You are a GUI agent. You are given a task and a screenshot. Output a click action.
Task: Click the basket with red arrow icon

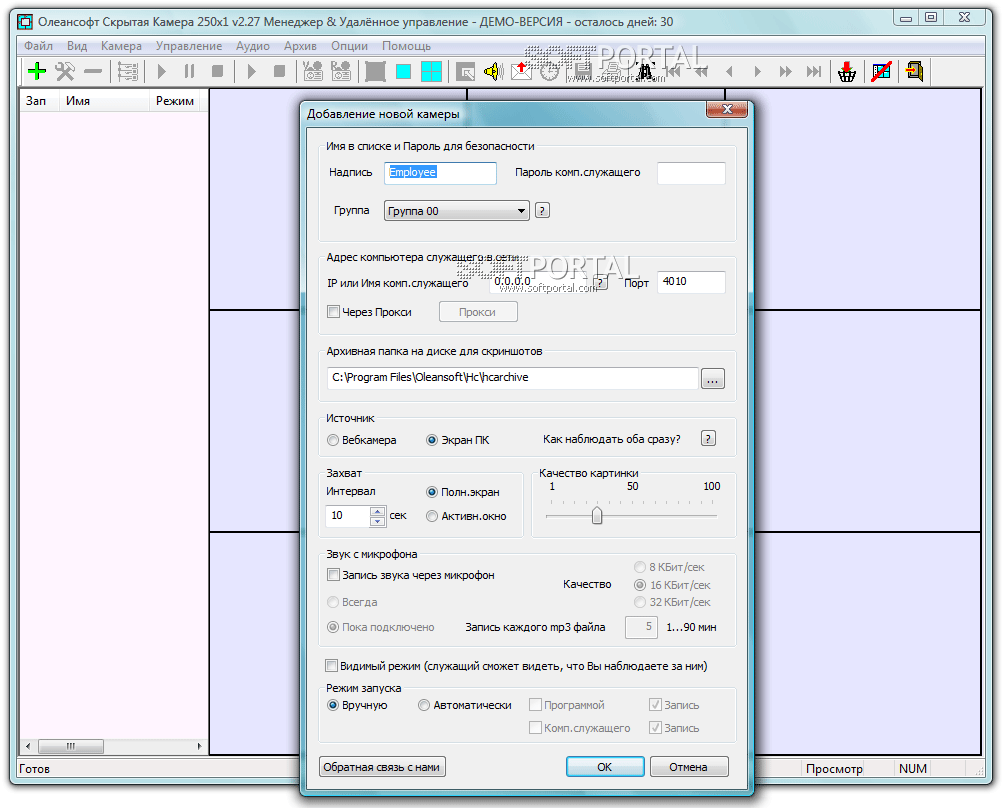click(847, 71)
